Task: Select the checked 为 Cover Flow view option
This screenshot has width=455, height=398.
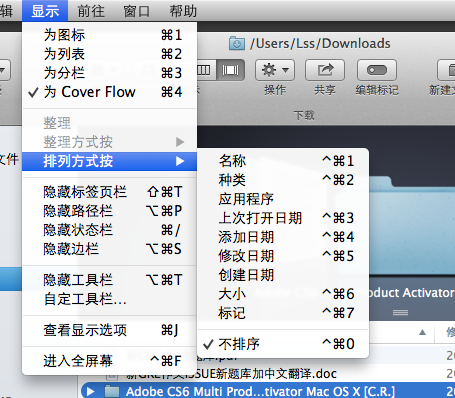Action: tap(109, 92)
